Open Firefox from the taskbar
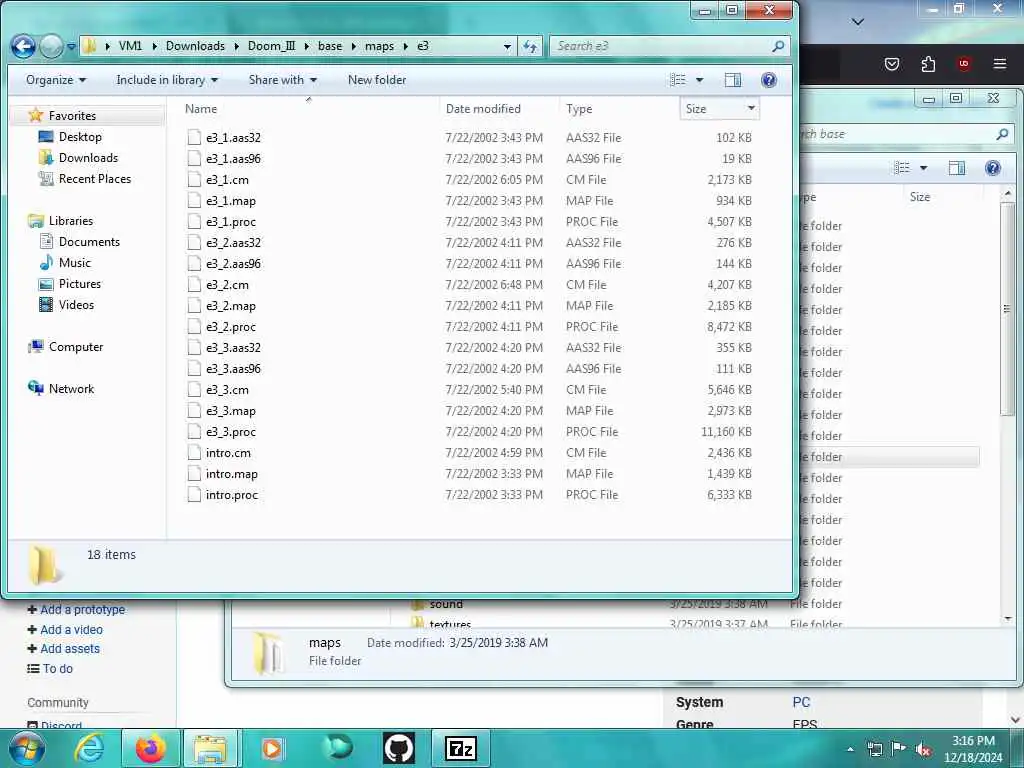 [150, 748]
